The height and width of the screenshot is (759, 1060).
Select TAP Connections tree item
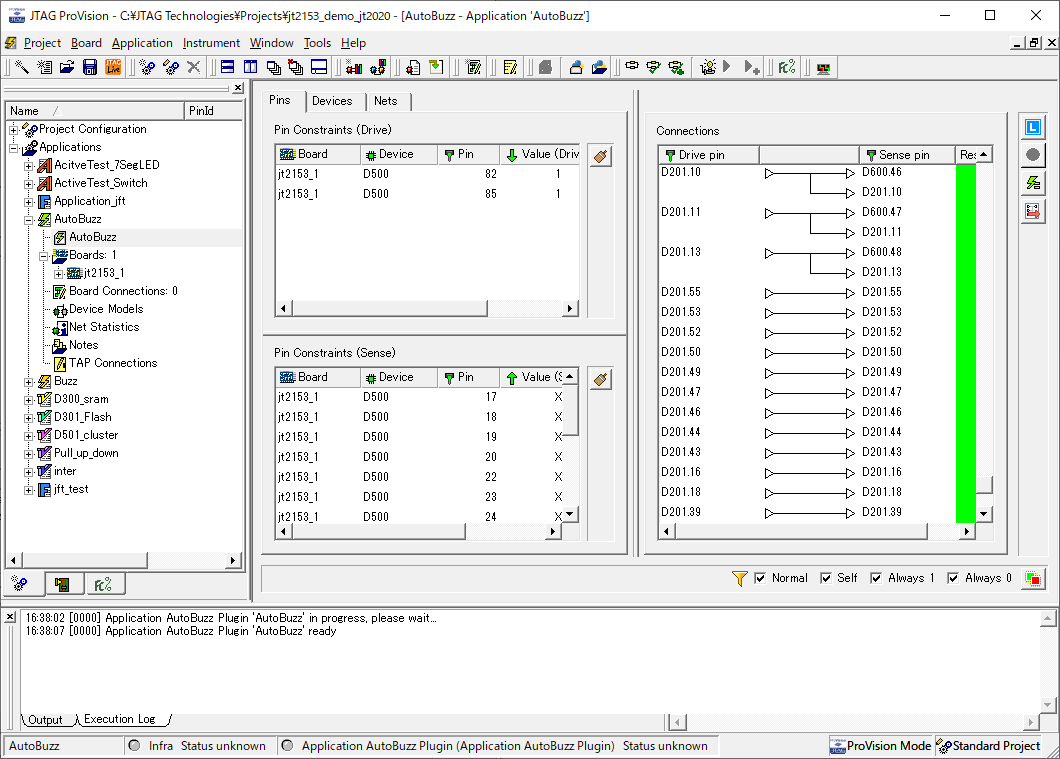[113, 363]
